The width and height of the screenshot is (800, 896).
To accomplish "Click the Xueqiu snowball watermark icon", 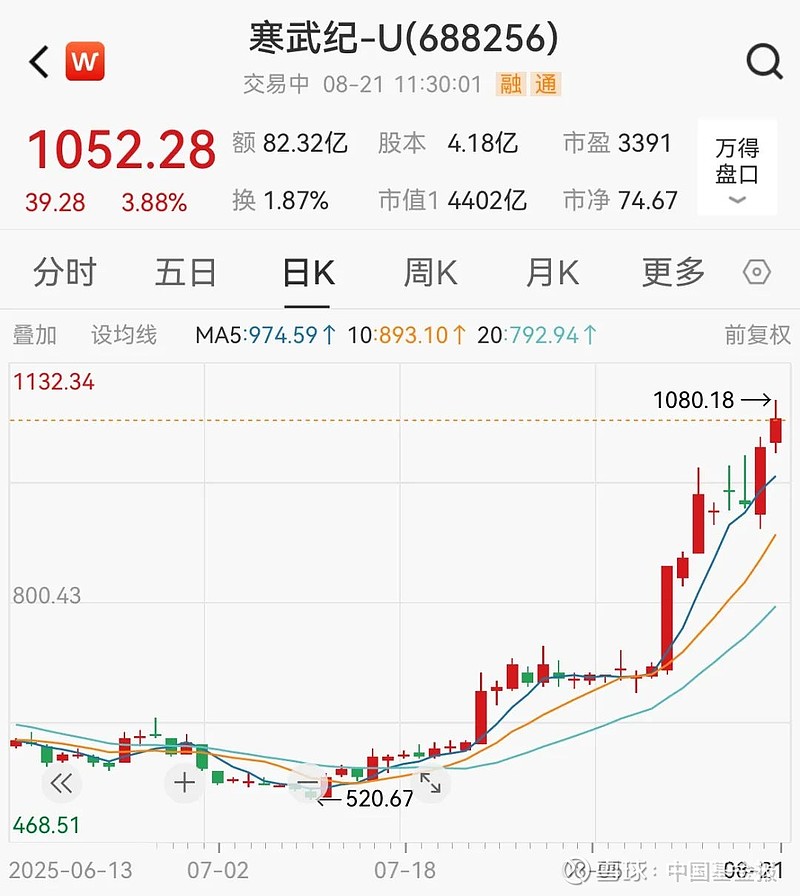I will (x=575, y=872).
